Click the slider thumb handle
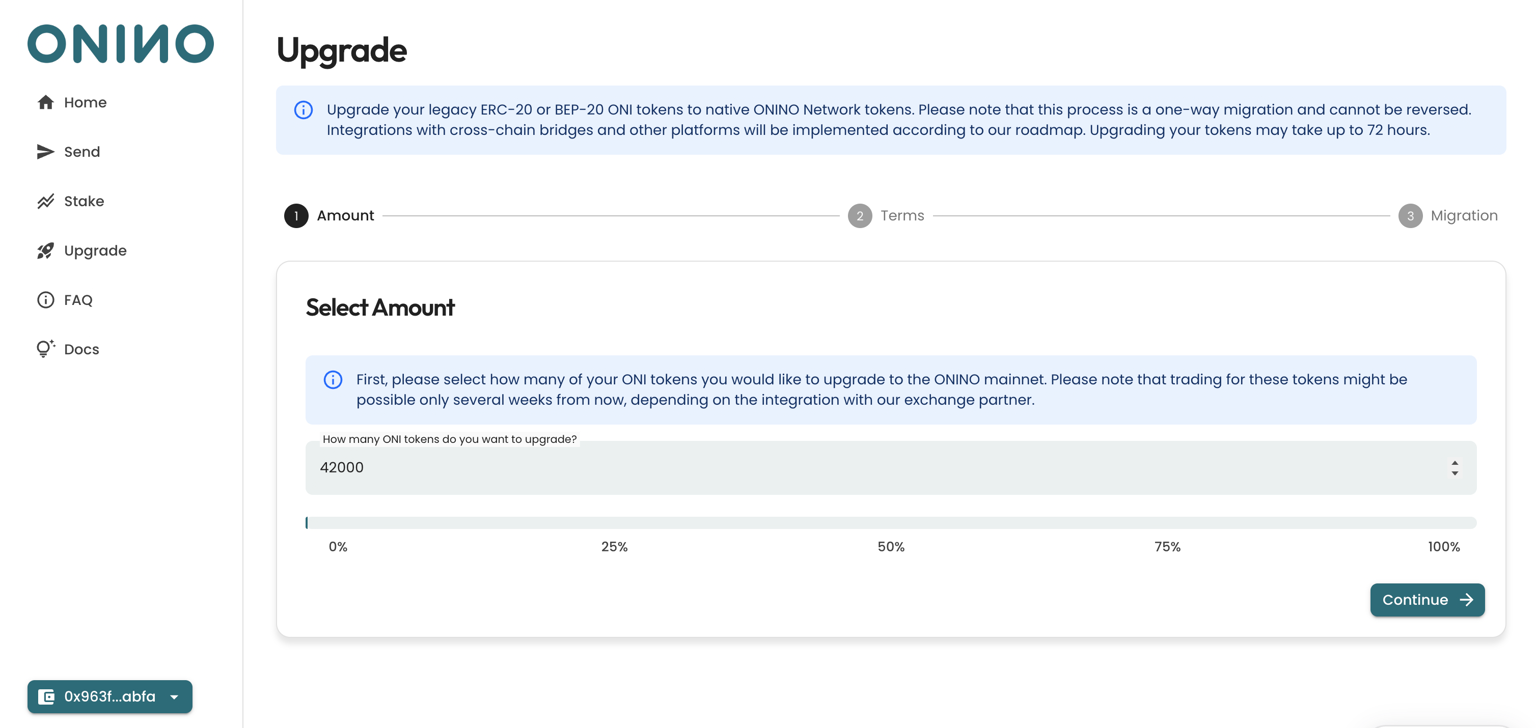 tap(307, 523)
